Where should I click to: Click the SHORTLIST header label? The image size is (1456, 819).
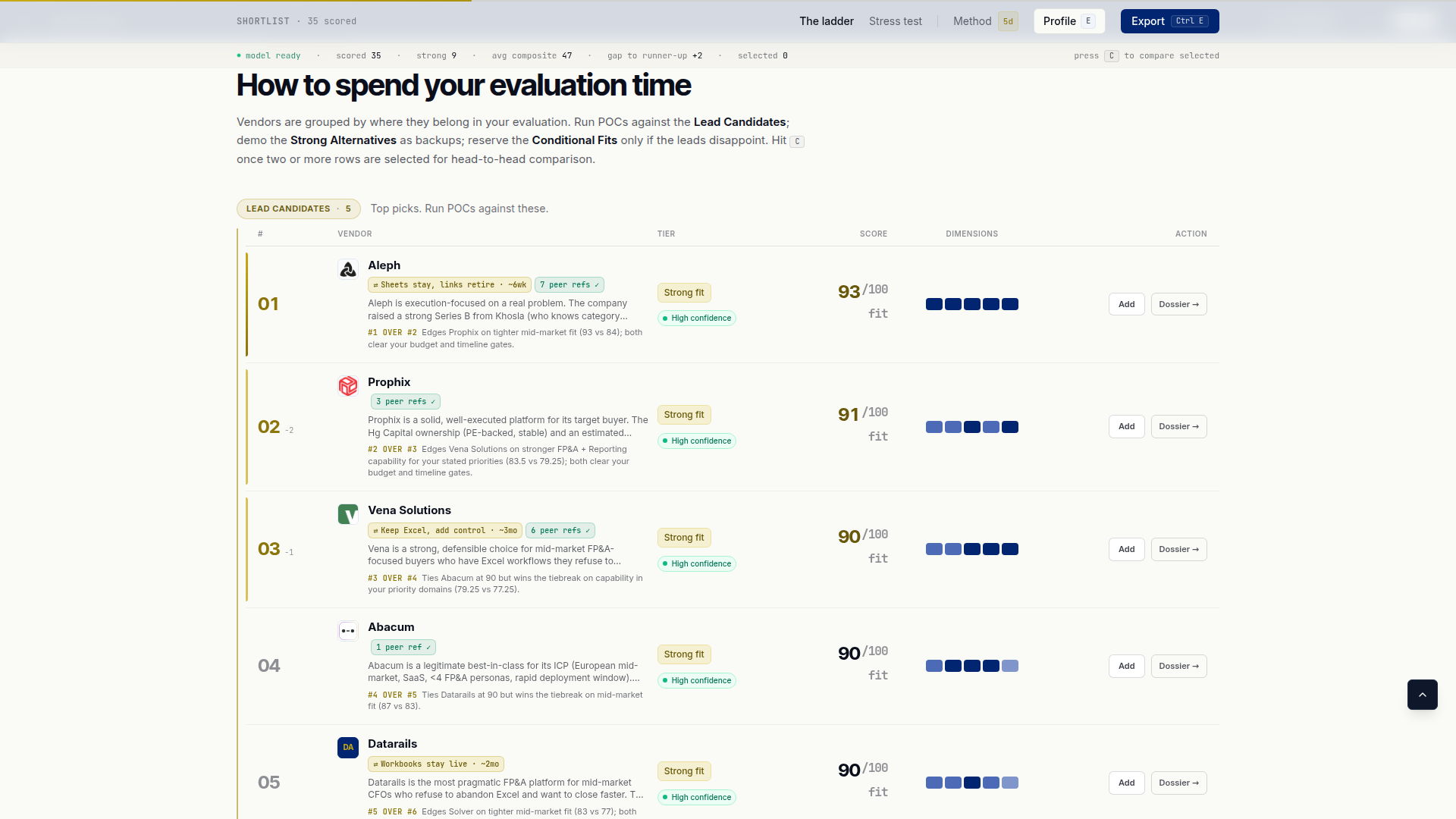point(263,21)
